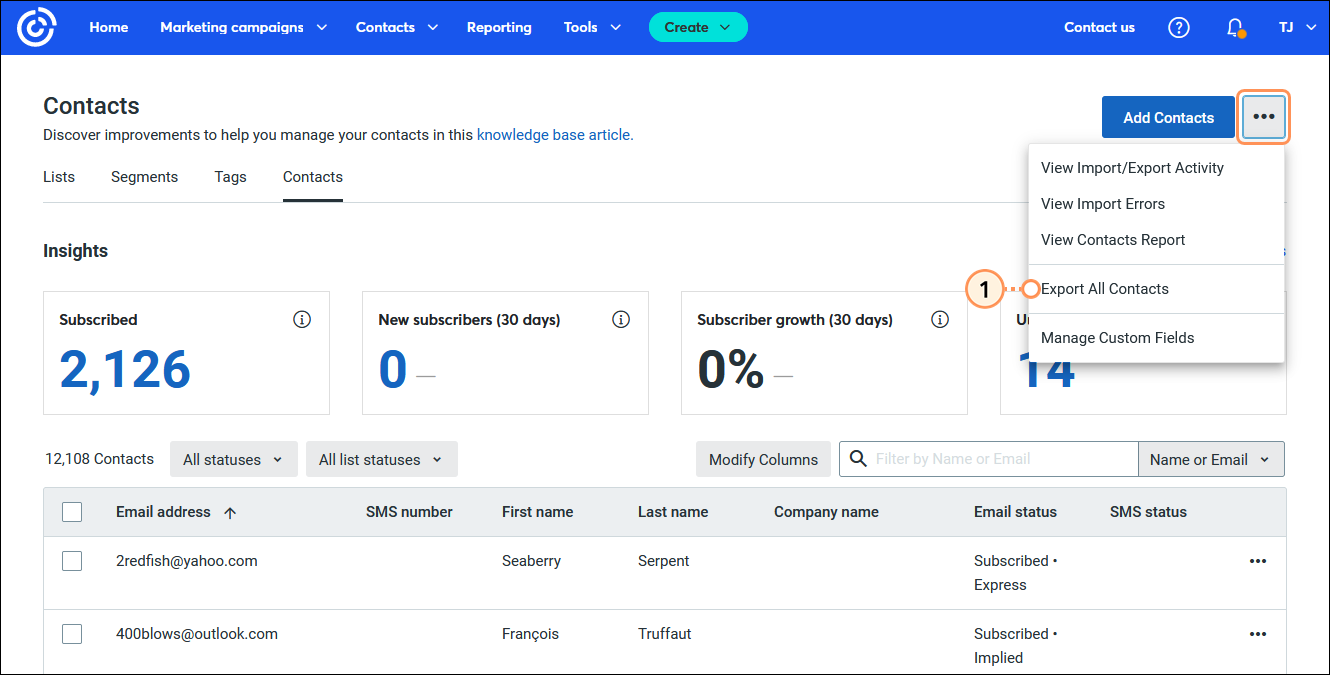Open the All list statuses filter
1330x675 pixels.
tap(381, 460)
